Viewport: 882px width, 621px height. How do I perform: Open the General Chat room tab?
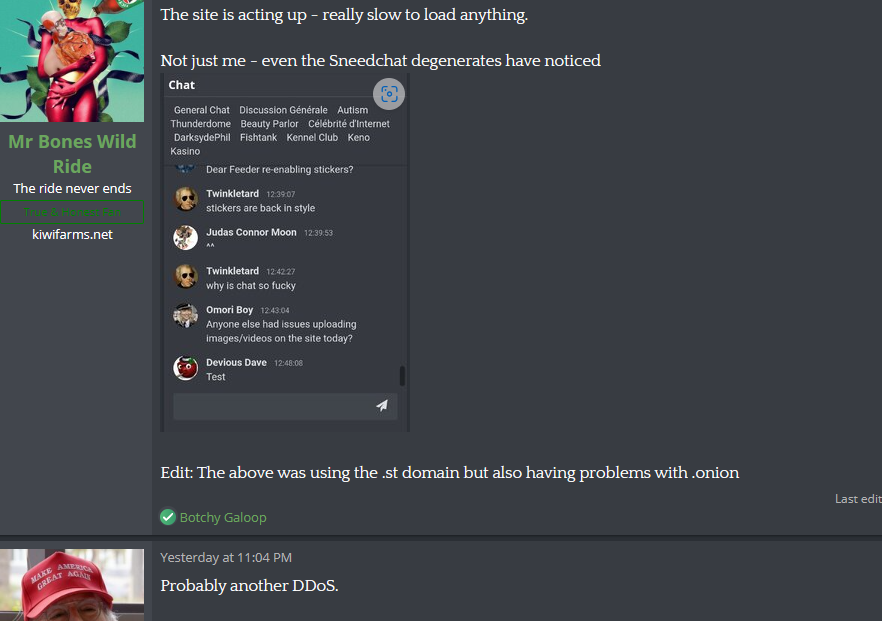(x=201, y=110)
